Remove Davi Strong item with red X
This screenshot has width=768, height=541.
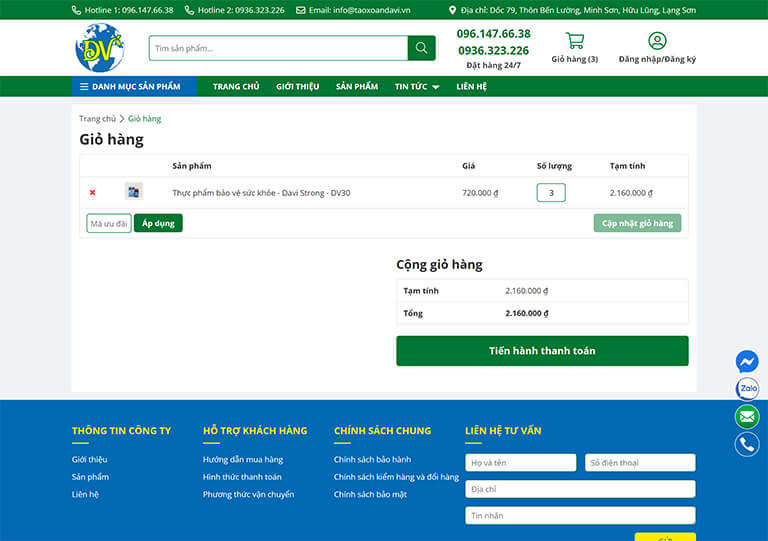click(93, 192)
